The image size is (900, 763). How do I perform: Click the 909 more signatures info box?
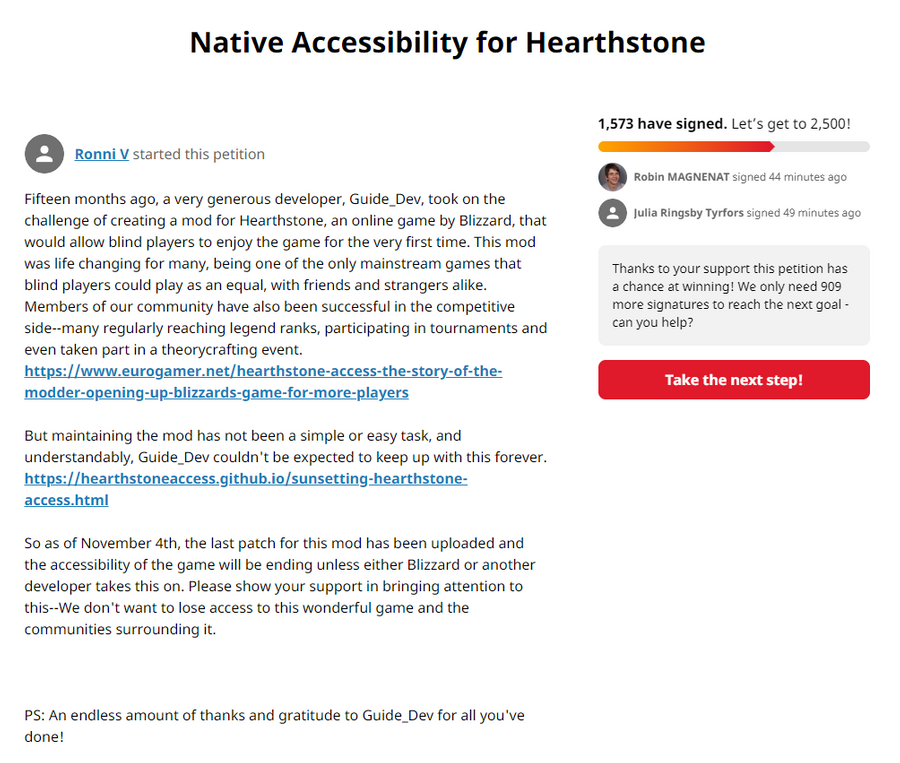[x=733, y=296]
